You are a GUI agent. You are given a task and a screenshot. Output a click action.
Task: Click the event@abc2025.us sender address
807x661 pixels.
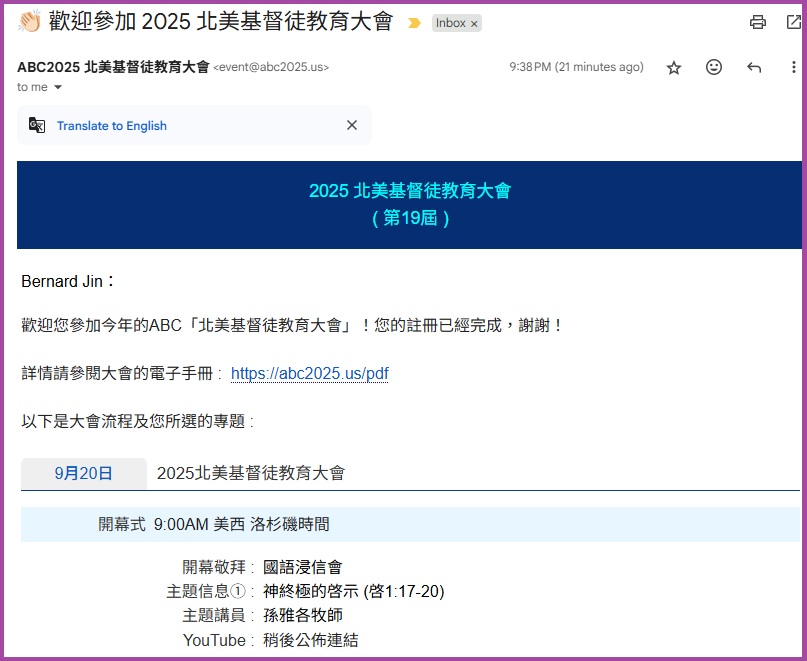click(x=271, y=68)
